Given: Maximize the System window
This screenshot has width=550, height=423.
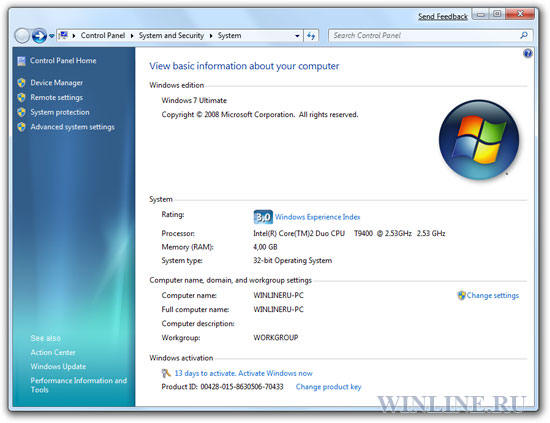Looking at the screenshot, I should click(497, 14).
